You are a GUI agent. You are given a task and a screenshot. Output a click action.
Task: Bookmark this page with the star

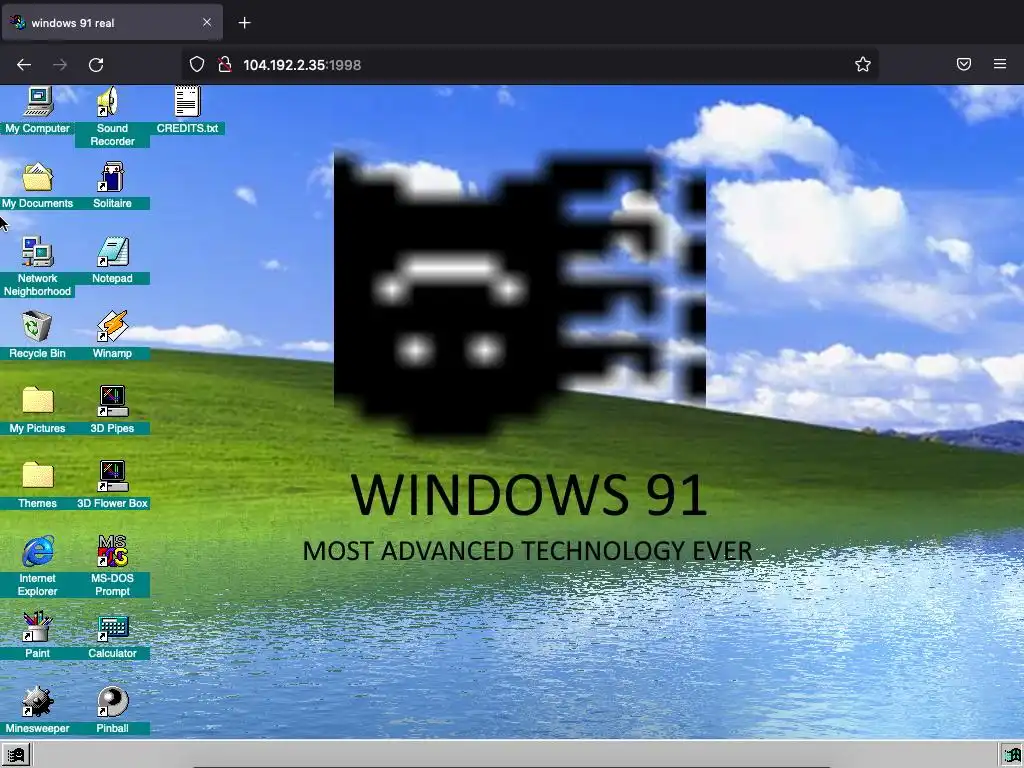pos(863,64)
